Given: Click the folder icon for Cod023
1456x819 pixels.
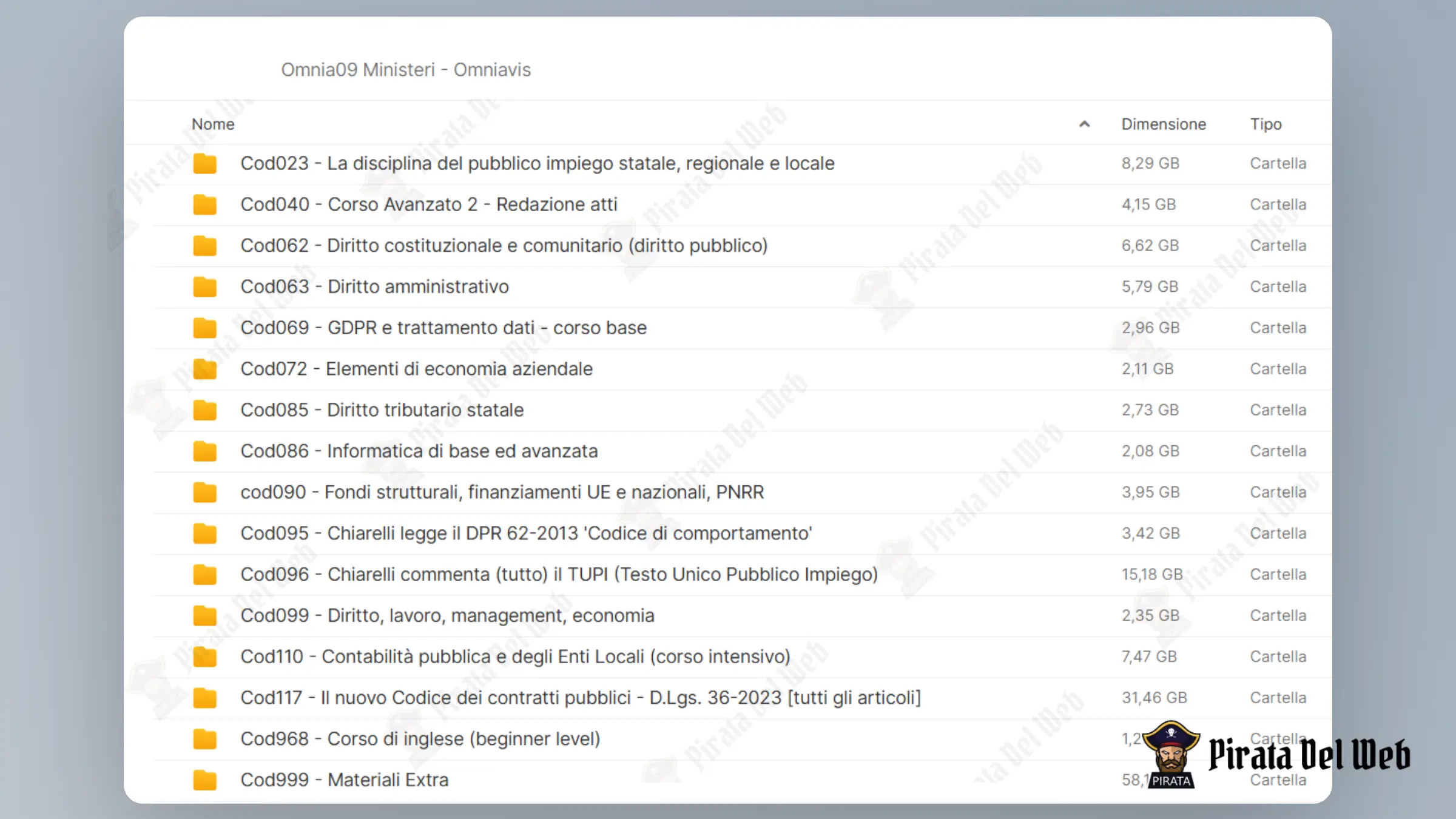Looking at the screenshot, I should 204,164.
